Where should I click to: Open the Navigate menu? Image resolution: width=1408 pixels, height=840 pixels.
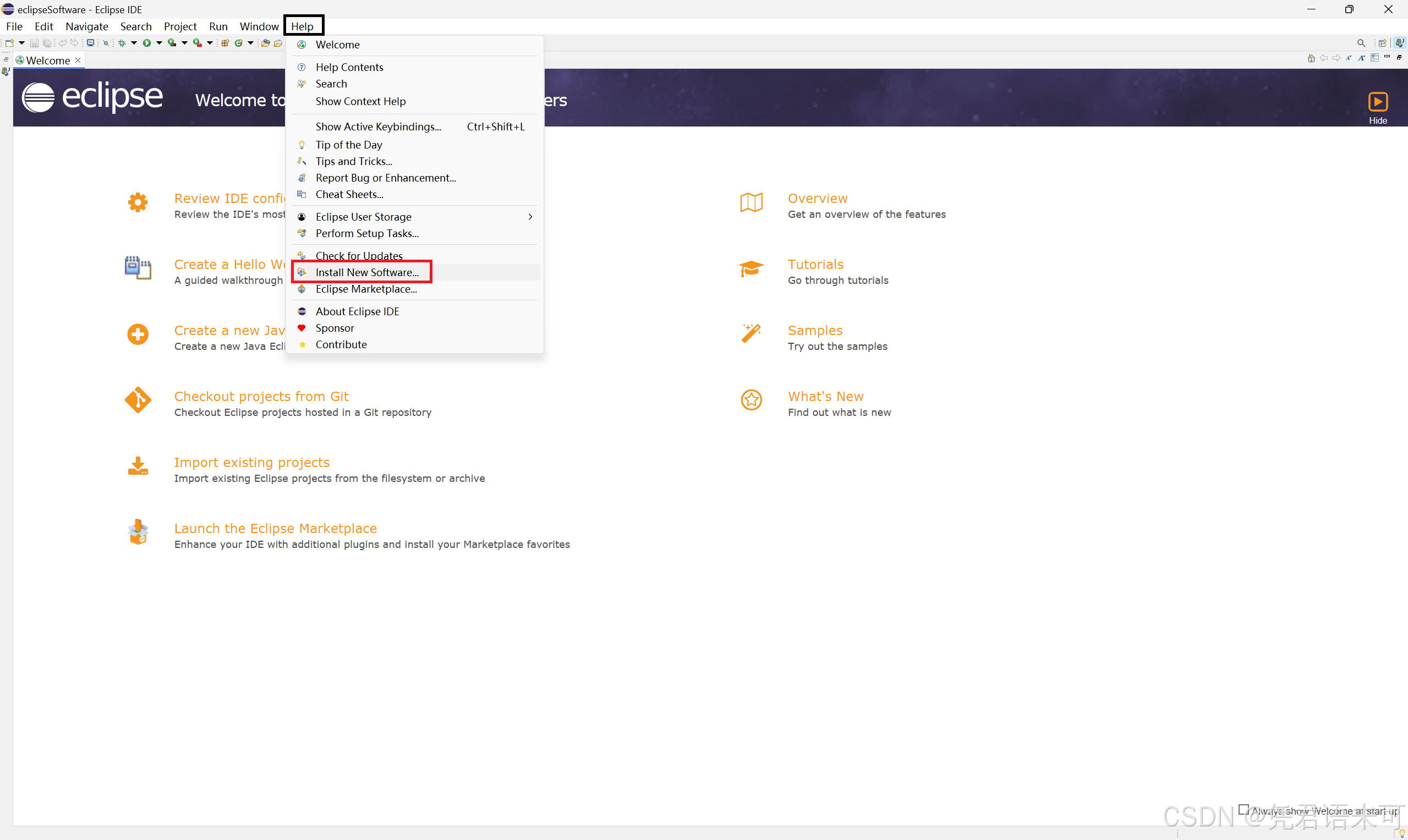click(x=86, y=26)
